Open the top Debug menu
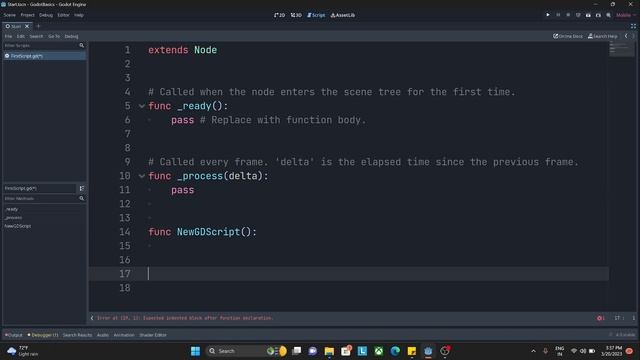The width and height of the screenshot is (640, 360). pyautogui.click(x=46, y=15)
